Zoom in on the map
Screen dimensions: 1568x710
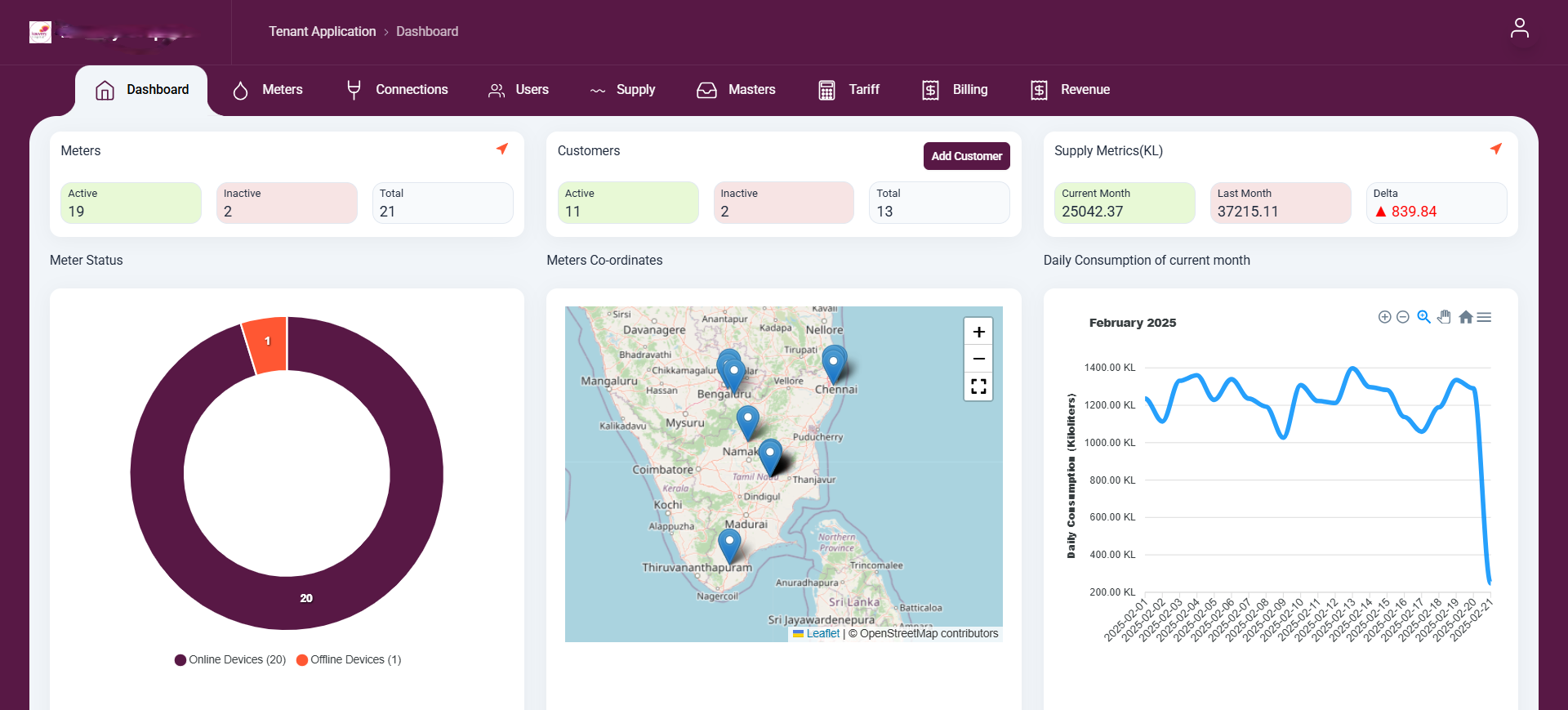[978, 332]
